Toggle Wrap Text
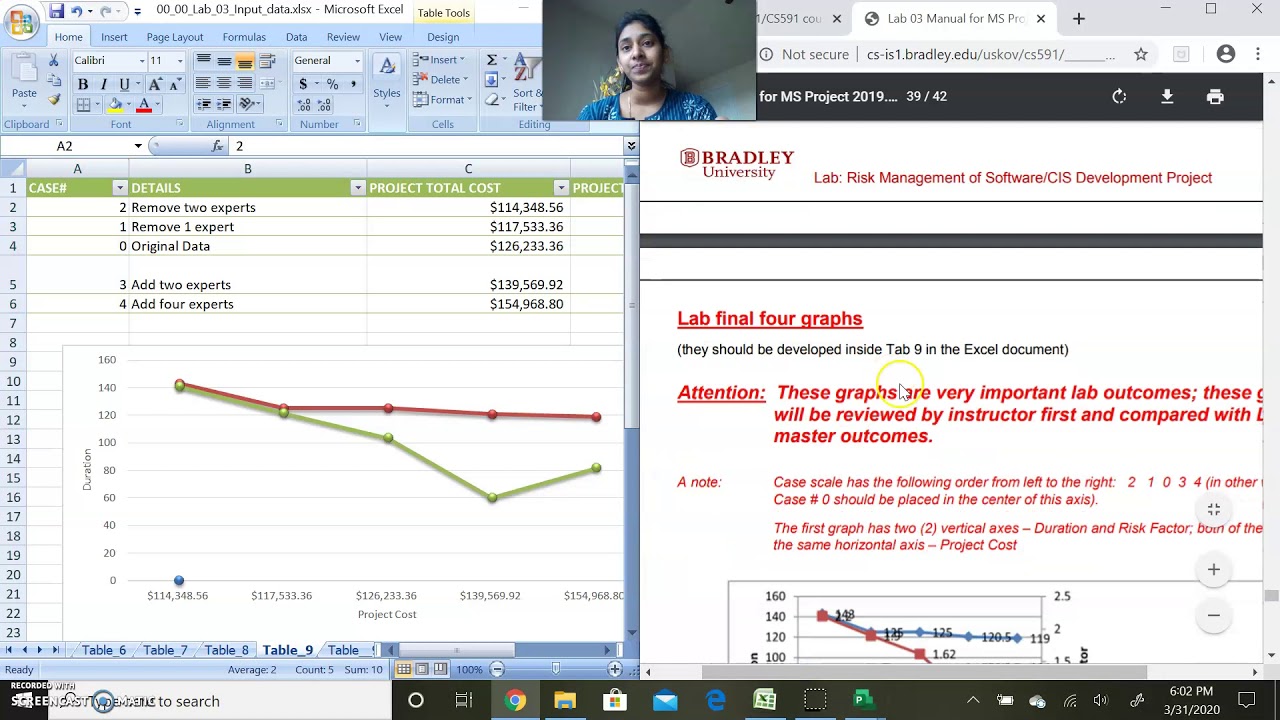Viewport: 1280px width, 720px height. tap(267, 62)
